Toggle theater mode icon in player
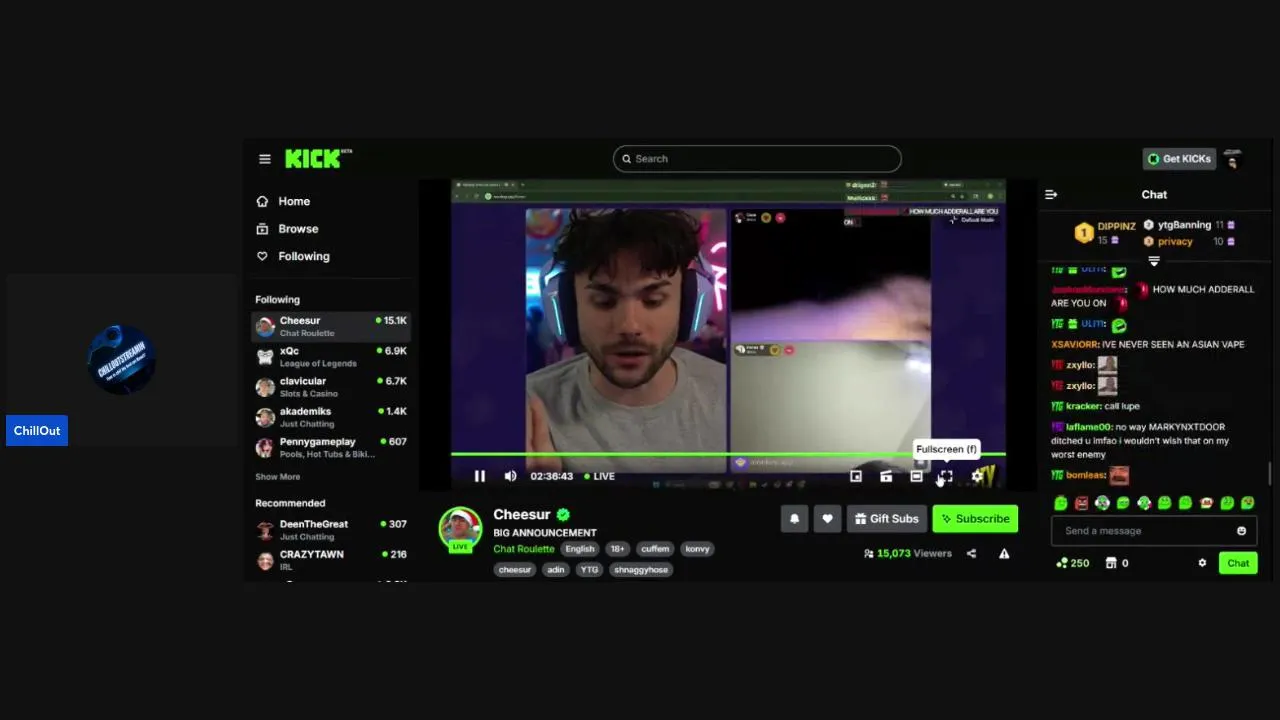The height and width of the screenshot is (720, 1280). click(x=916, y=476)
